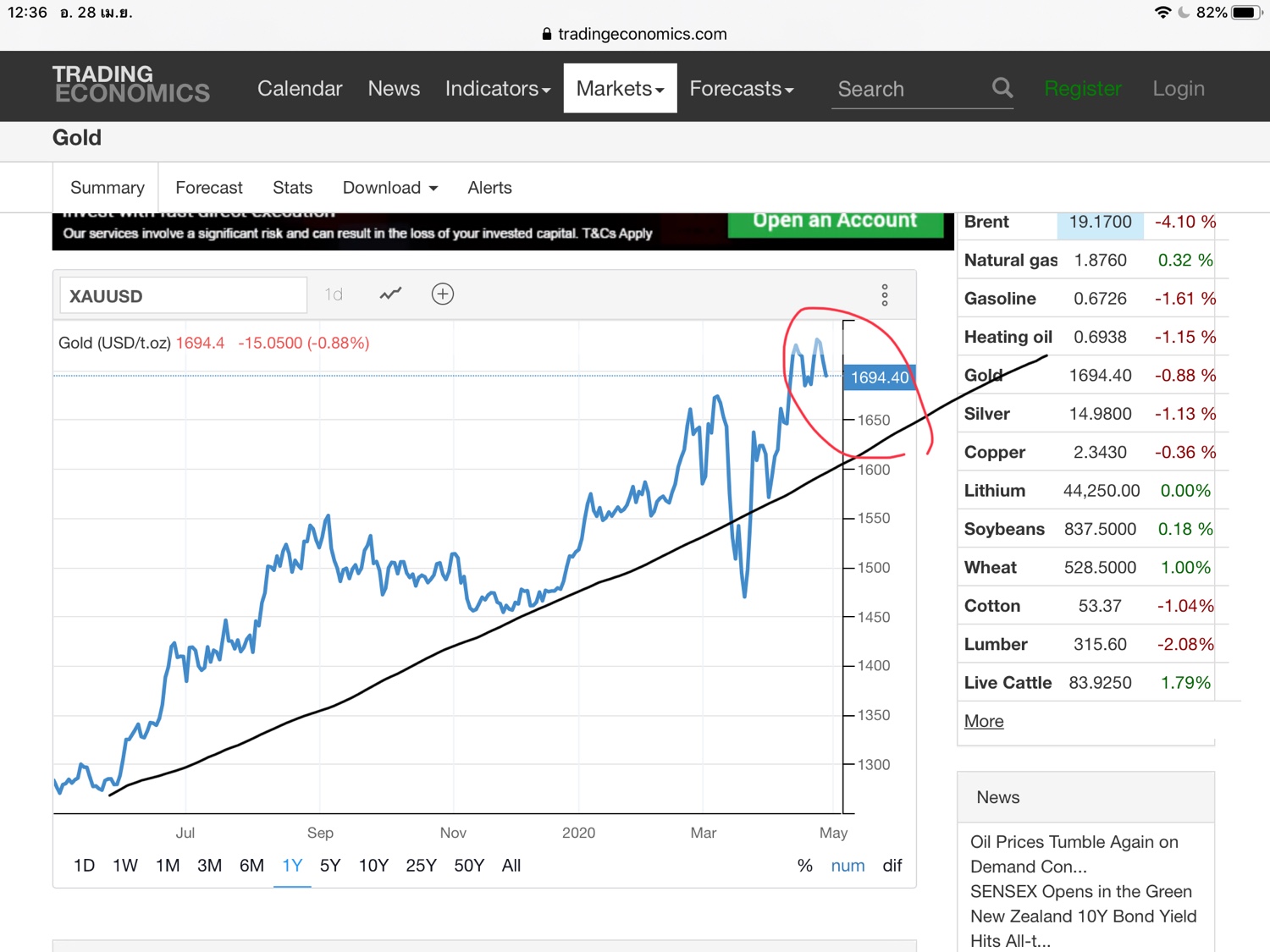Viewport: 1270px width, 952px height.
Task: Switch chart to num mode
Action: (848, 866)
